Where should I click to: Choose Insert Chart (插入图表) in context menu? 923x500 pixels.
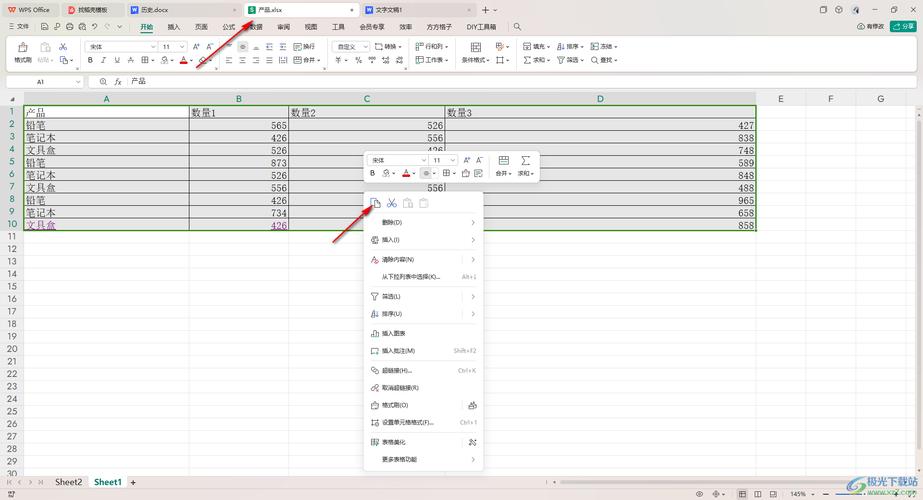point(423,333)
